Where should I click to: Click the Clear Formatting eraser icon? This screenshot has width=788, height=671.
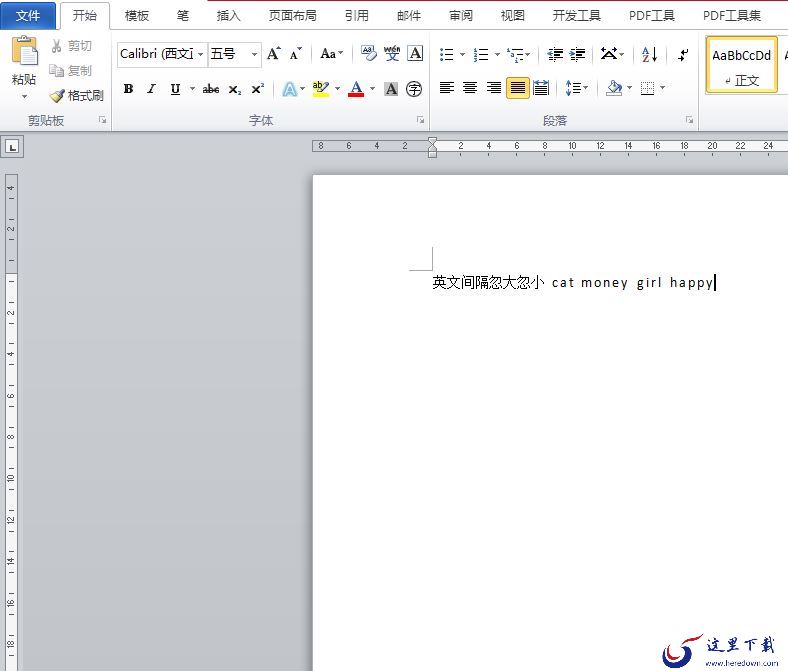coord(368,53)
